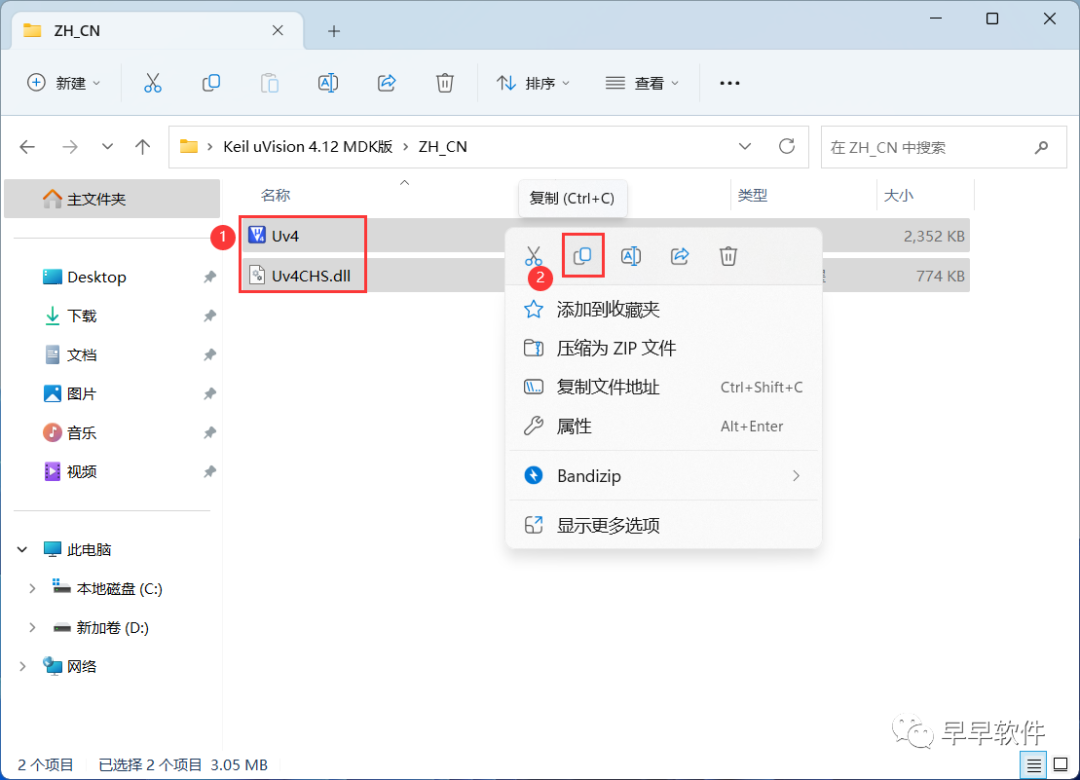Open a new tab with the plus icon
Screen dimensions: 1080x780
tap(333, 31)
